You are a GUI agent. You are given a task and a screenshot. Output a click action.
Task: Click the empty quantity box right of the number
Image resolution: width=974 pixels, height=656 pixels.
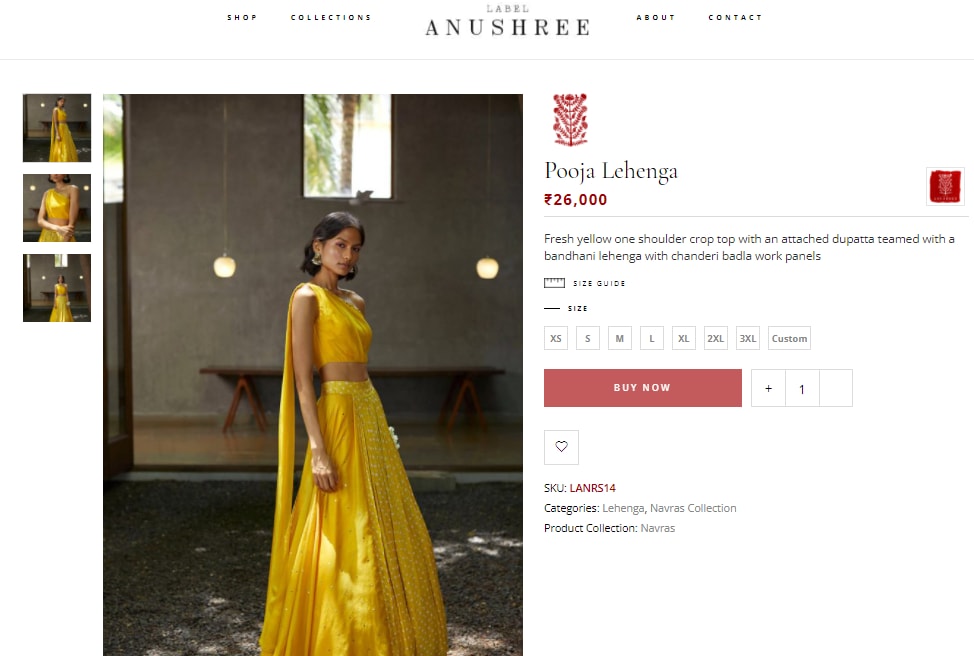click(x=835, y=388)
